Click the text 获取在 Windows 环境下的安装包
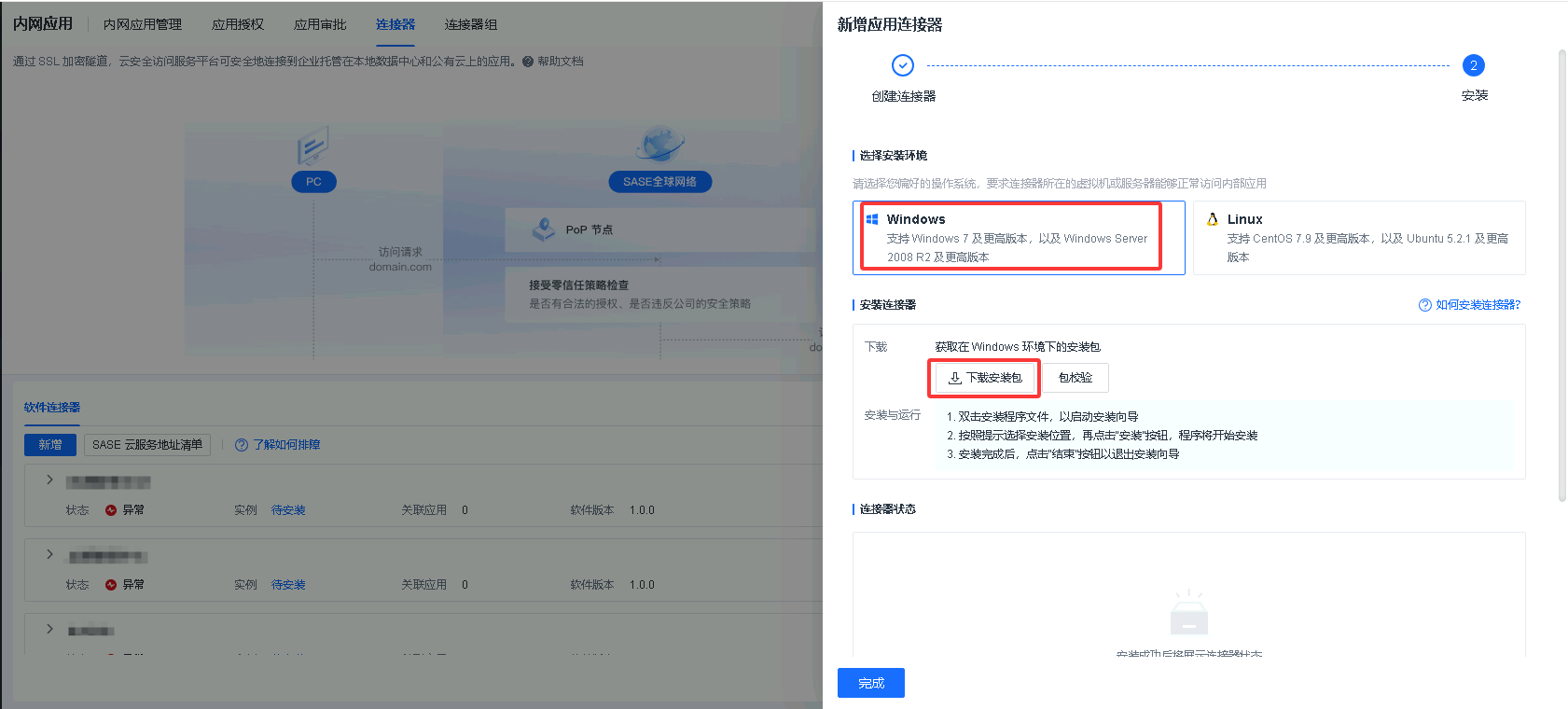This screenshot has width=1568, height=709. (x=1018, y=347)
